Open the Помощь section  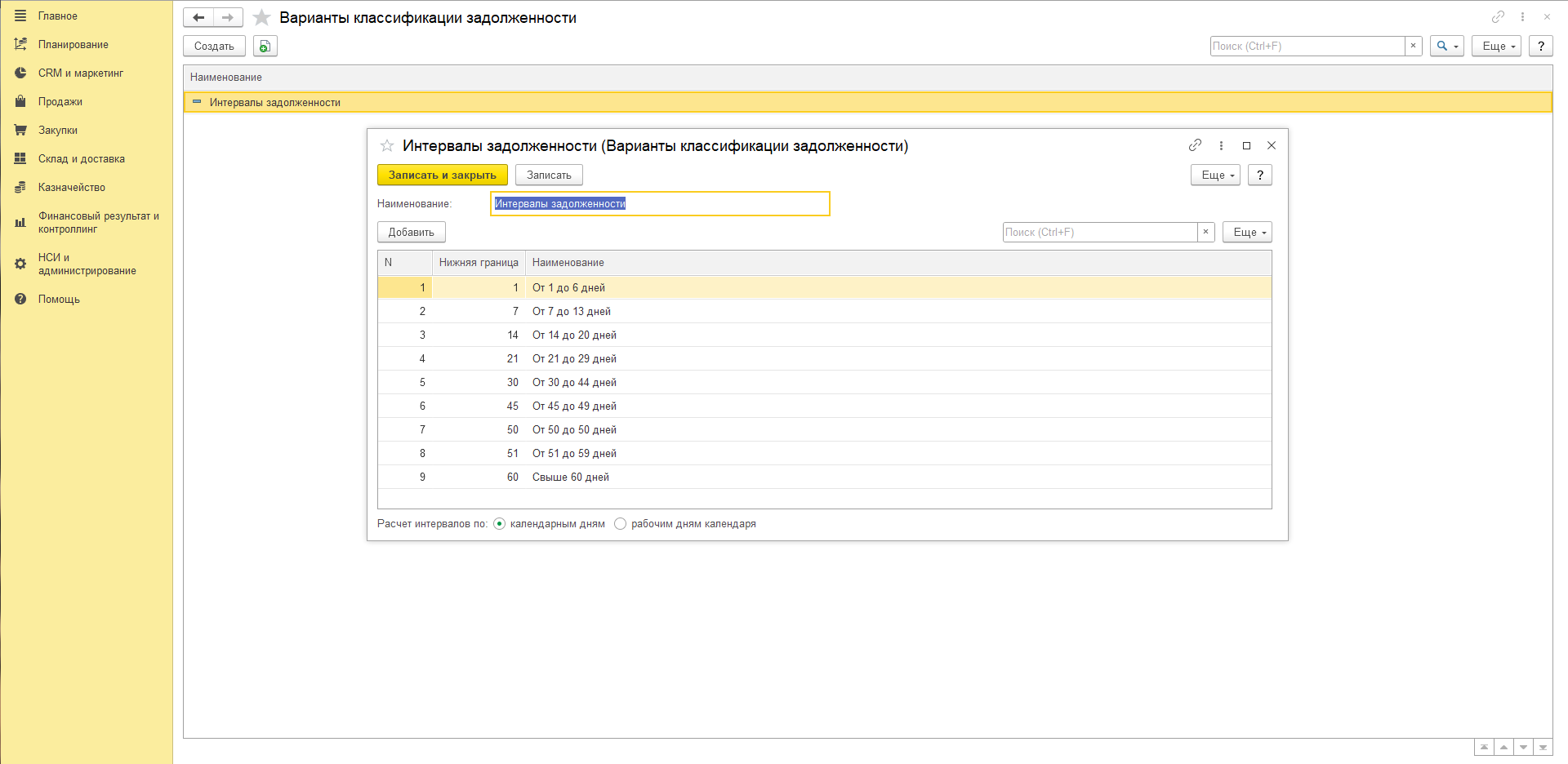click(x=59, y=299)
